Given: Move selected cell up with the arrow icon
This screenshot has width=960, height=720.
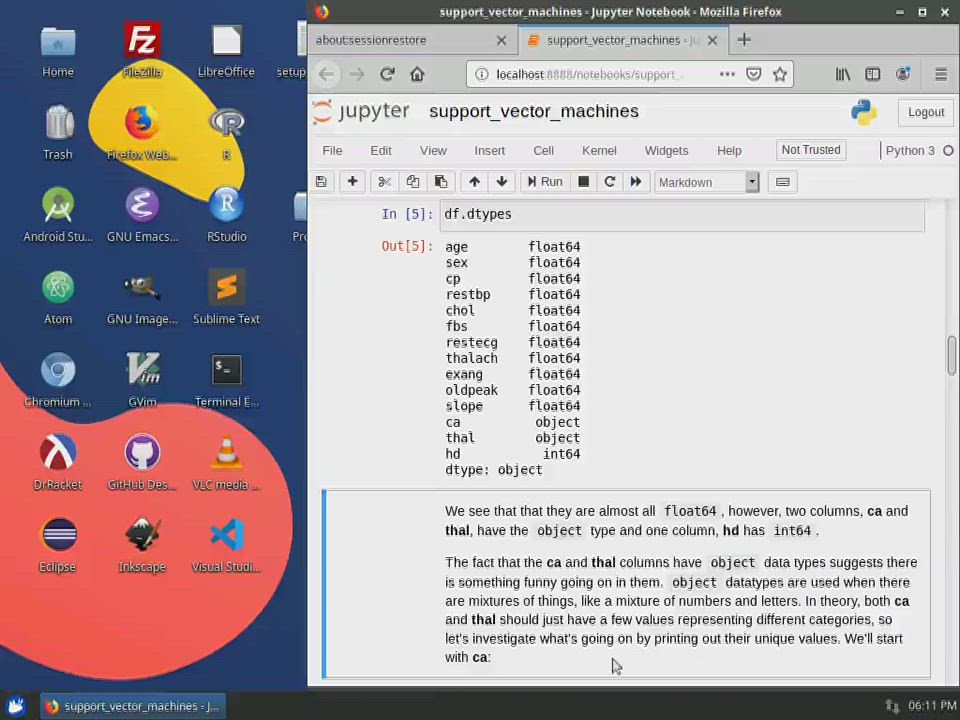Looking at the screenshot, I should click(x=474, y=182).
